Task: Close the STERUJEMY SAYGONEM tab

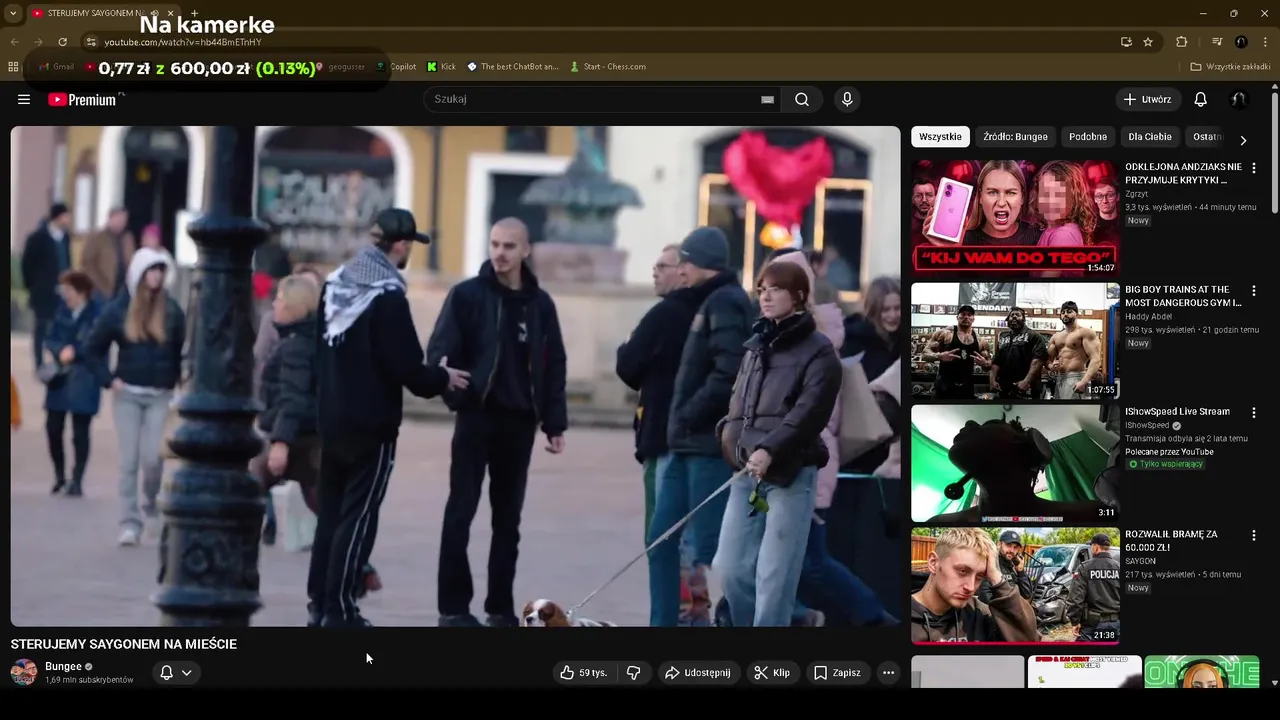Action: tap(170, 13)
